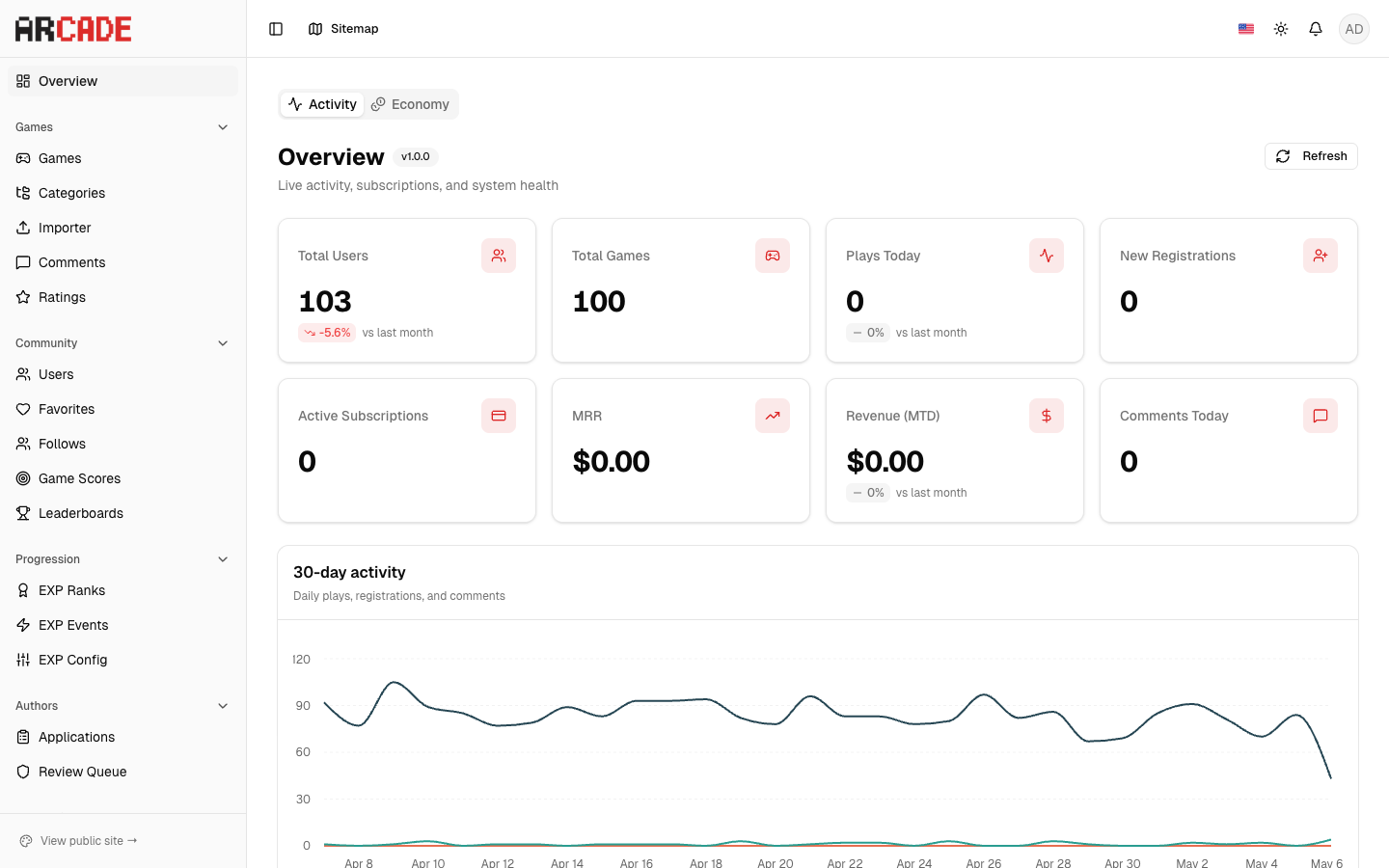Follow the View public site link

pos(79,841)
